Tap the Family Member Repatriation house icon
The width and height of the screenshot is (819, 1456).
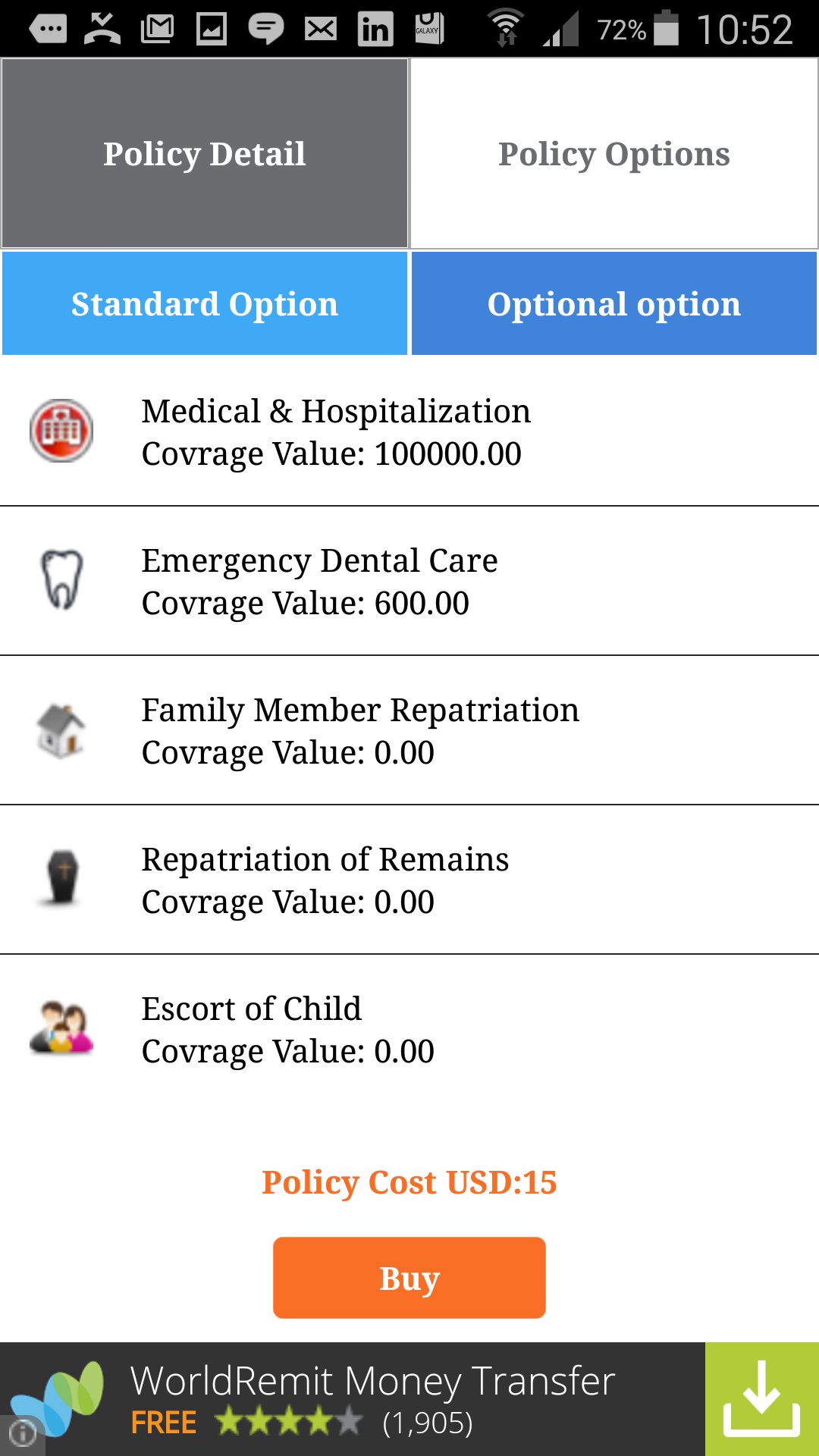click(61, 730)
